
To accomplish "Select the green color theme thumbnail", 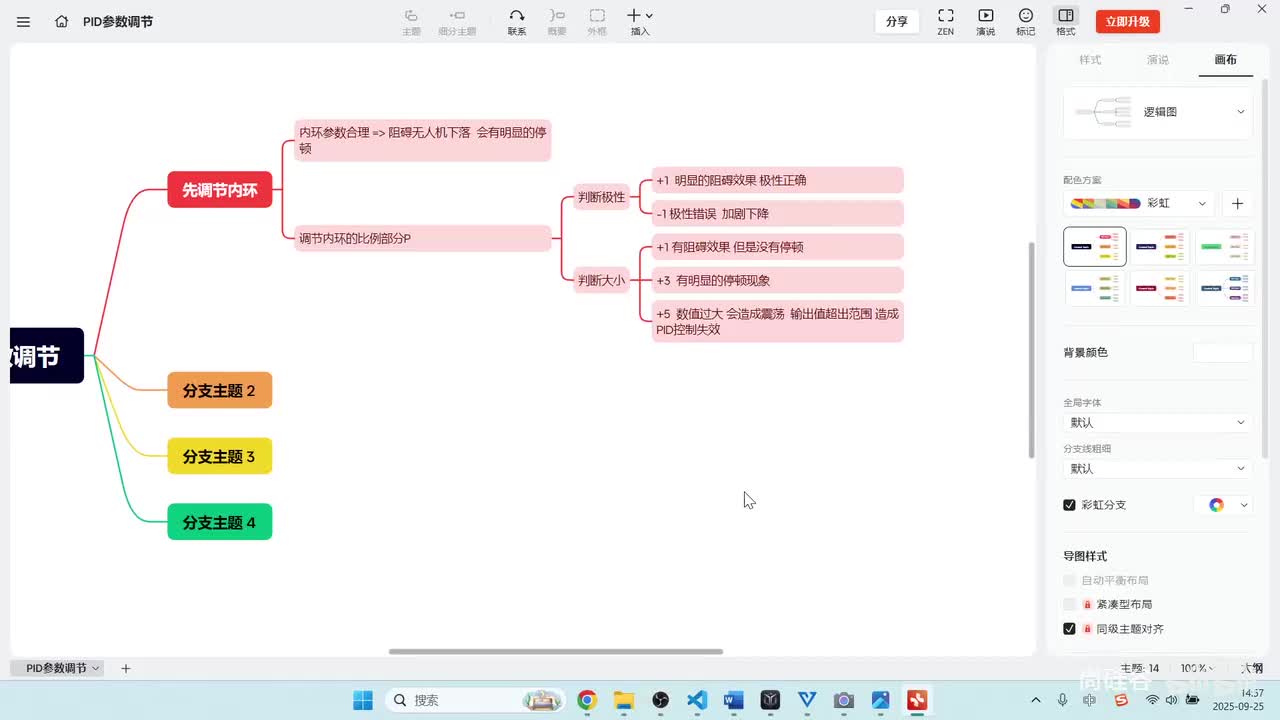I will pos(1225,246).
